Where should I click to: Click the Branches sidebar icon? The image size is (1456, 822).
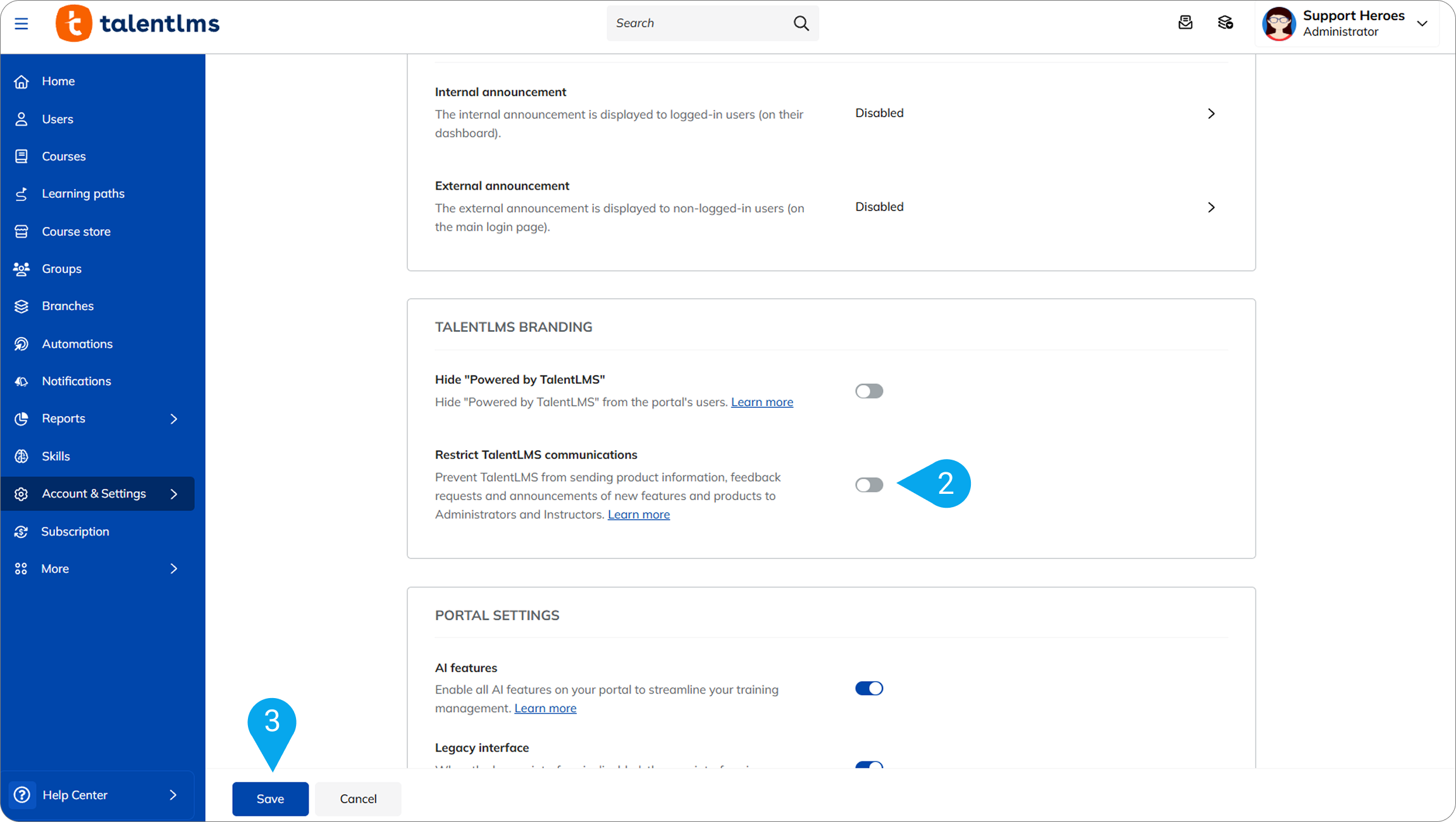pyautogui.click(x=22, y=306)
